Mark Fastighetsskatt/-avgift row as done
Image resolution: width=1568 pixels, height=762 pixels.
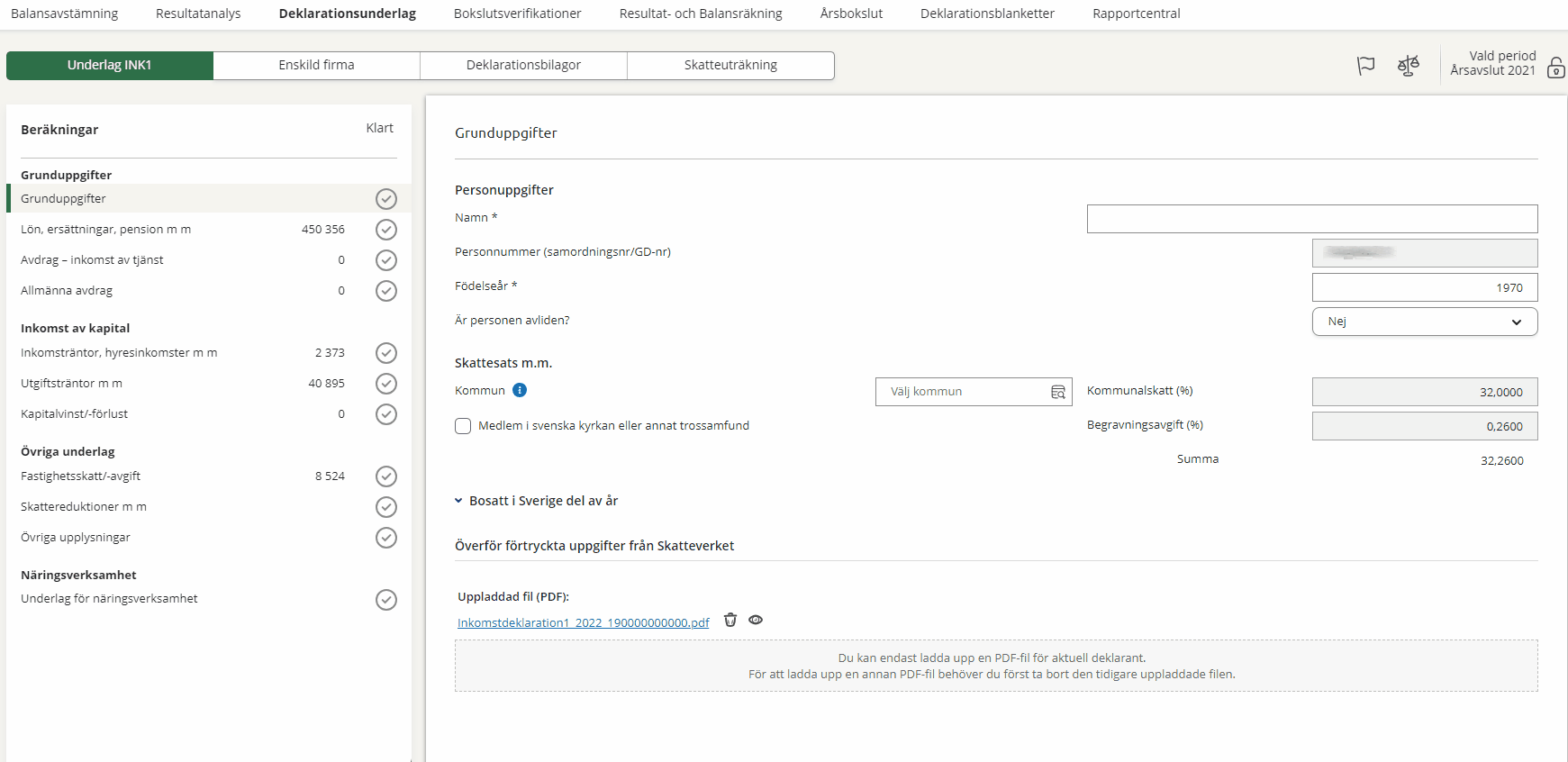[x=386, y=476]
